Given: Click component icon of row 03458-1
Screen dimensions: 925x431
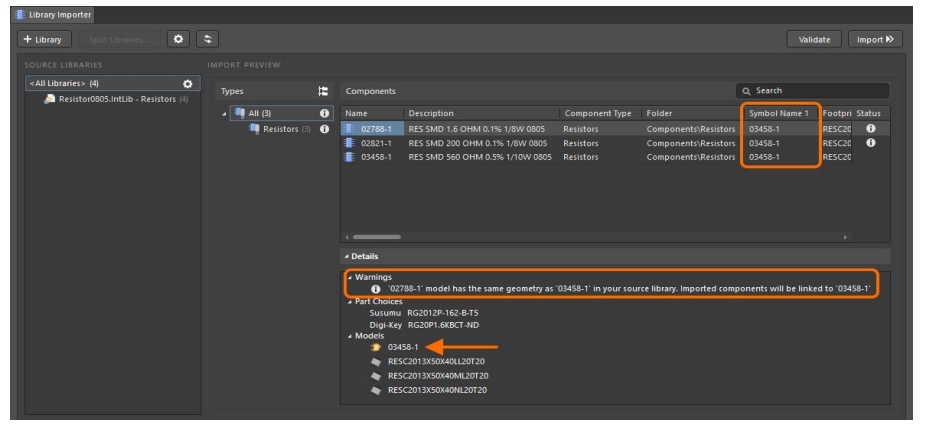Looking at the screenshot, I should (350, 157).
